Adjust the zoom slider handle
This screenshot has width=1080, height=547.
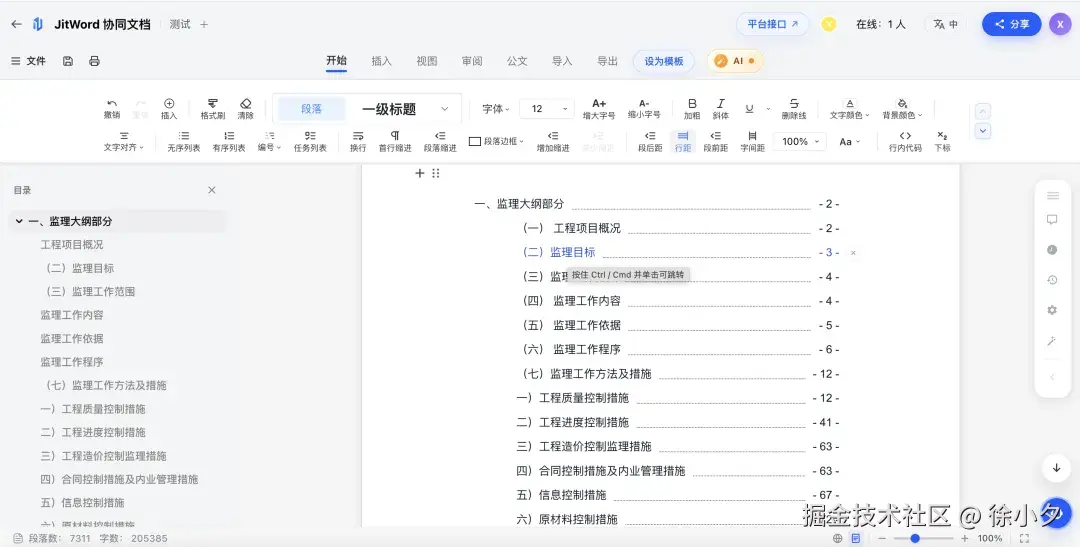click(915, 539)
